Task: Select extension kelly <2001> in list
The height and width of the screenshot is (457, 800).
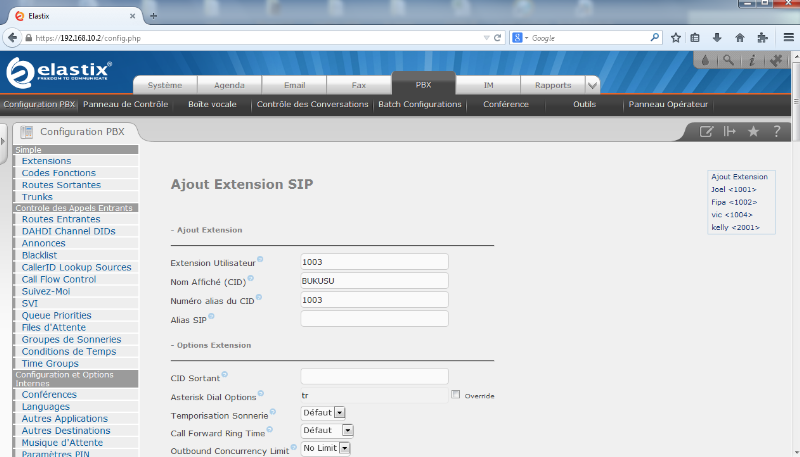Action: click(735, 227)
